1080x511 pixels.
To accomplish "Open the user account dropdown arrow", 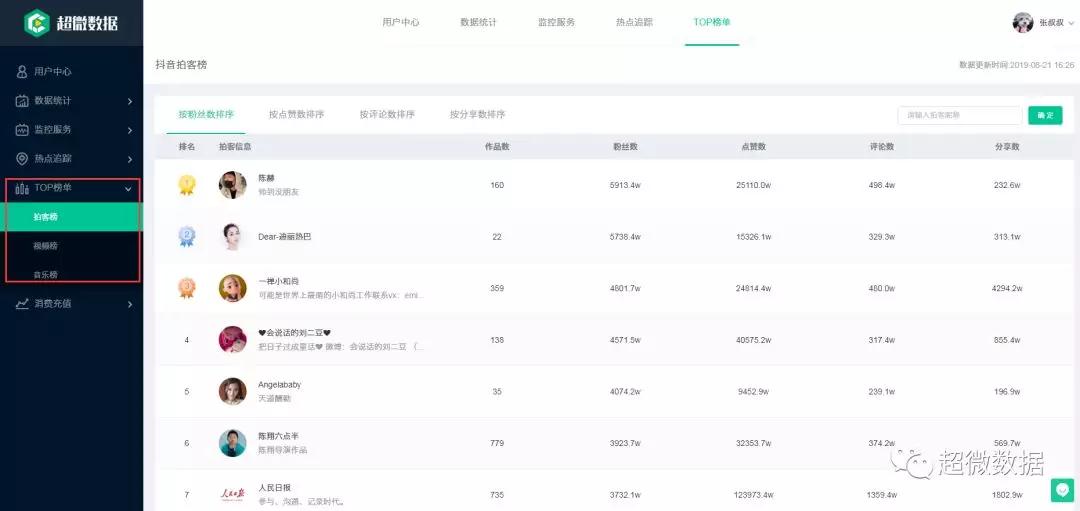I will tap(1072, 23).
